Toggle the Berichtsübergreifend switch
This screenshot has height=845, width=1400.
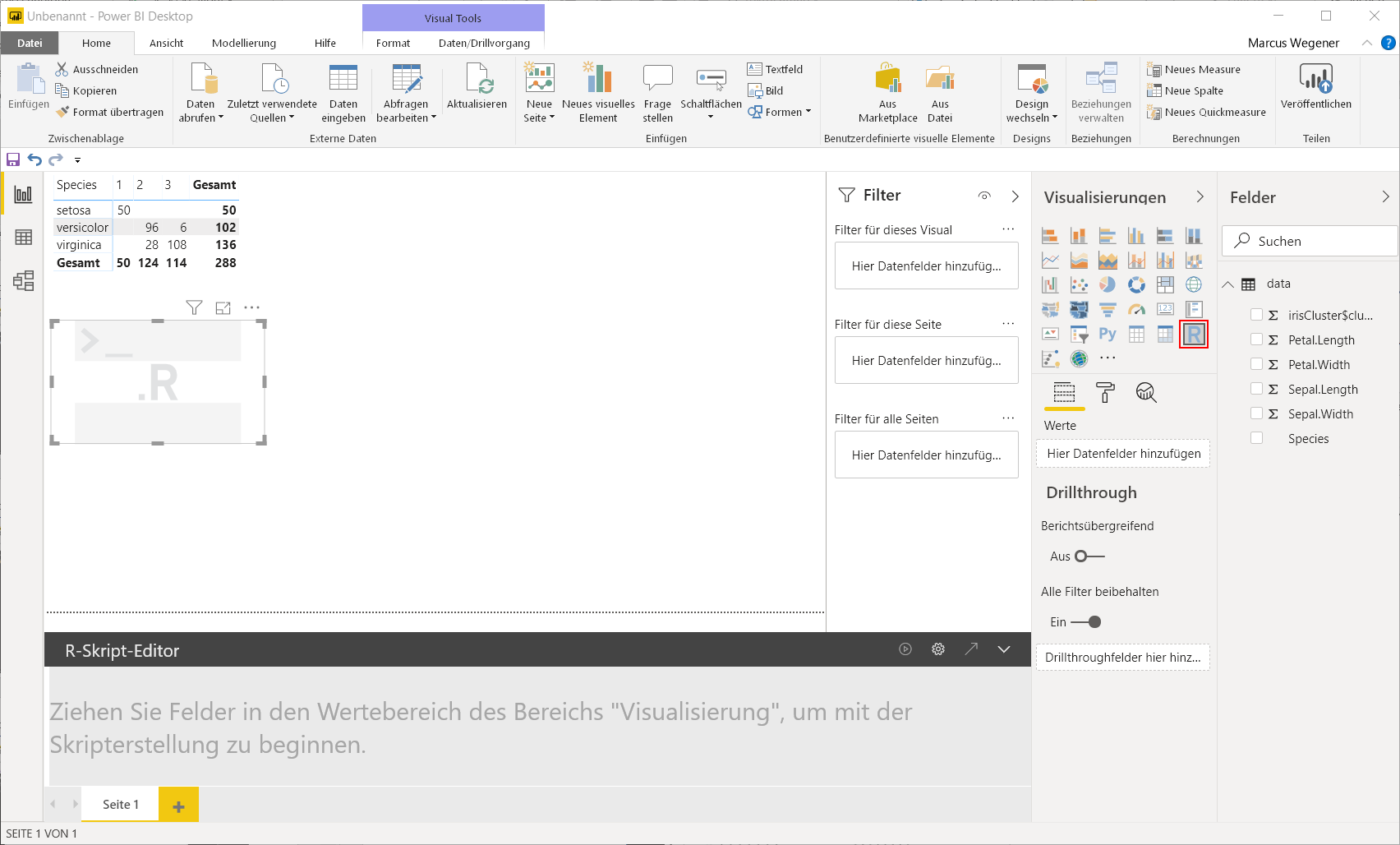click(1089, 556)
